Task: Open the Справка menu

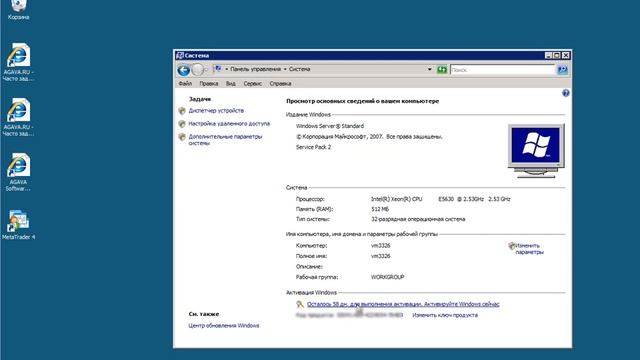Action: pos(280,83)
